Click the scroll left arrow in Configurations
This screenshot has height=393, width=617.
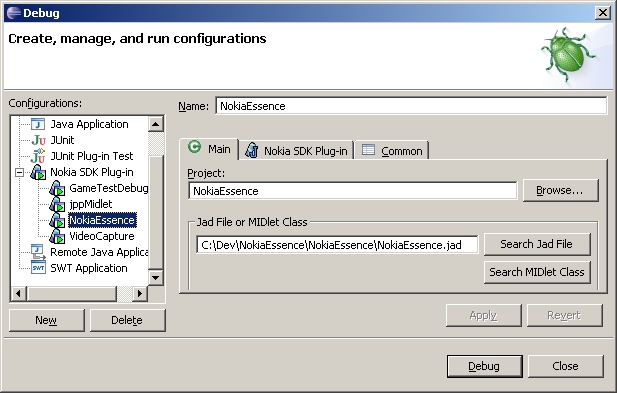[x=18, y=293]
